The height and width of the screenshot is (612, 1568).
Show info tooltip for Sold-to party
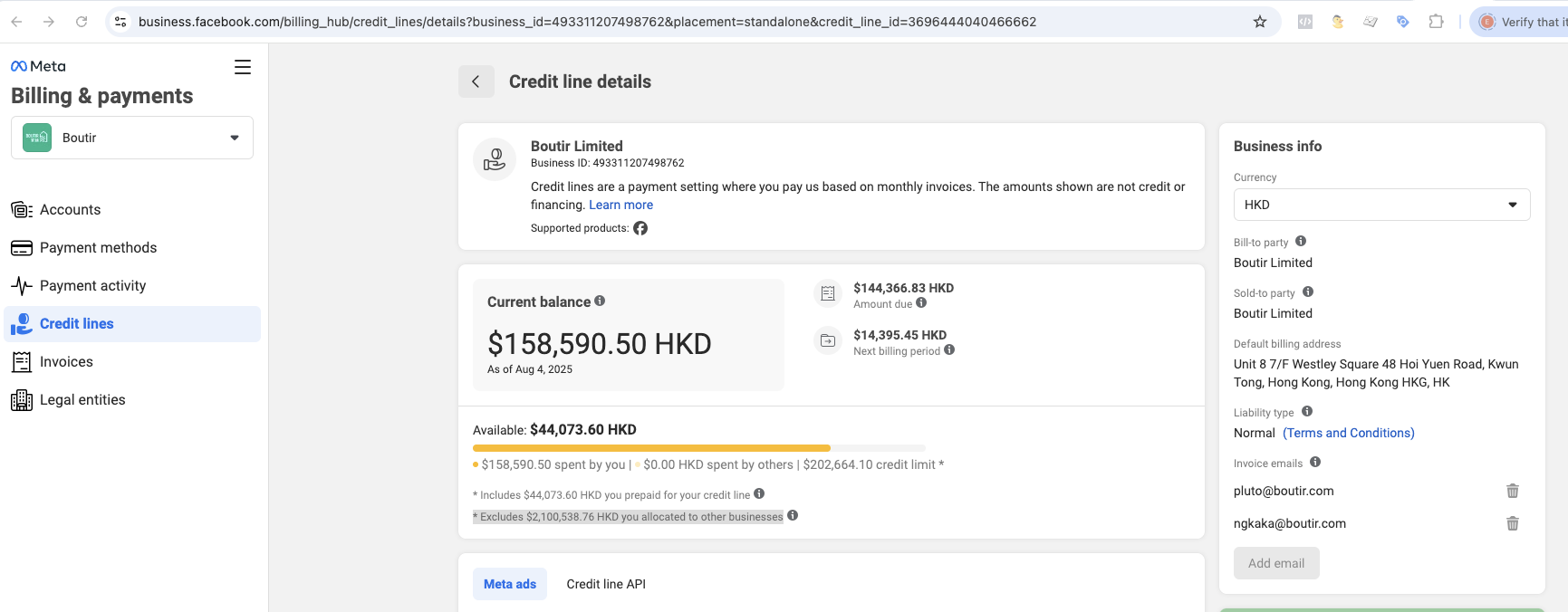click(1308, 292)
